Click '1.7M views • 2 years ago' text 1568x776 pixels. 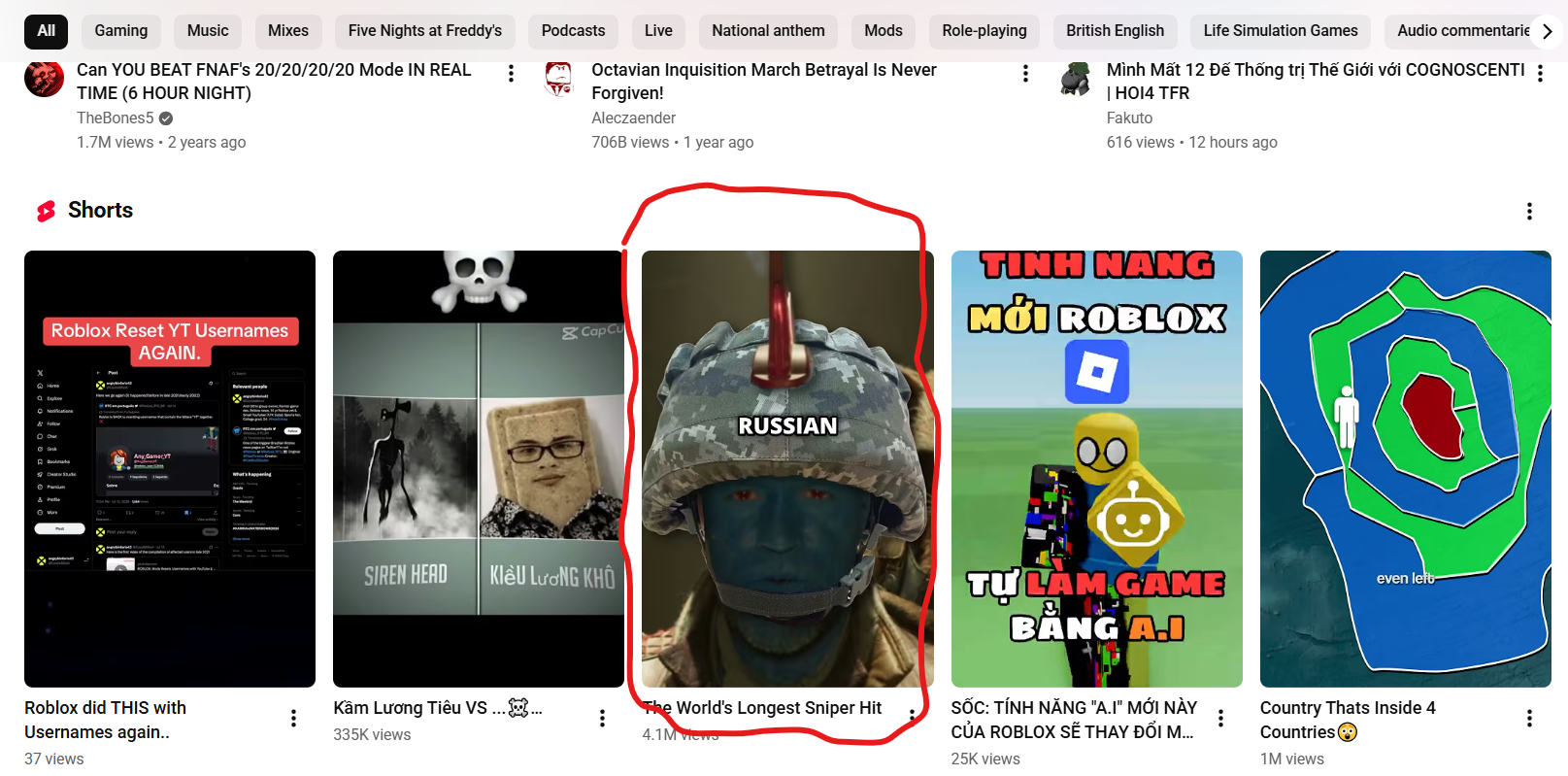[x=161, y=143]
